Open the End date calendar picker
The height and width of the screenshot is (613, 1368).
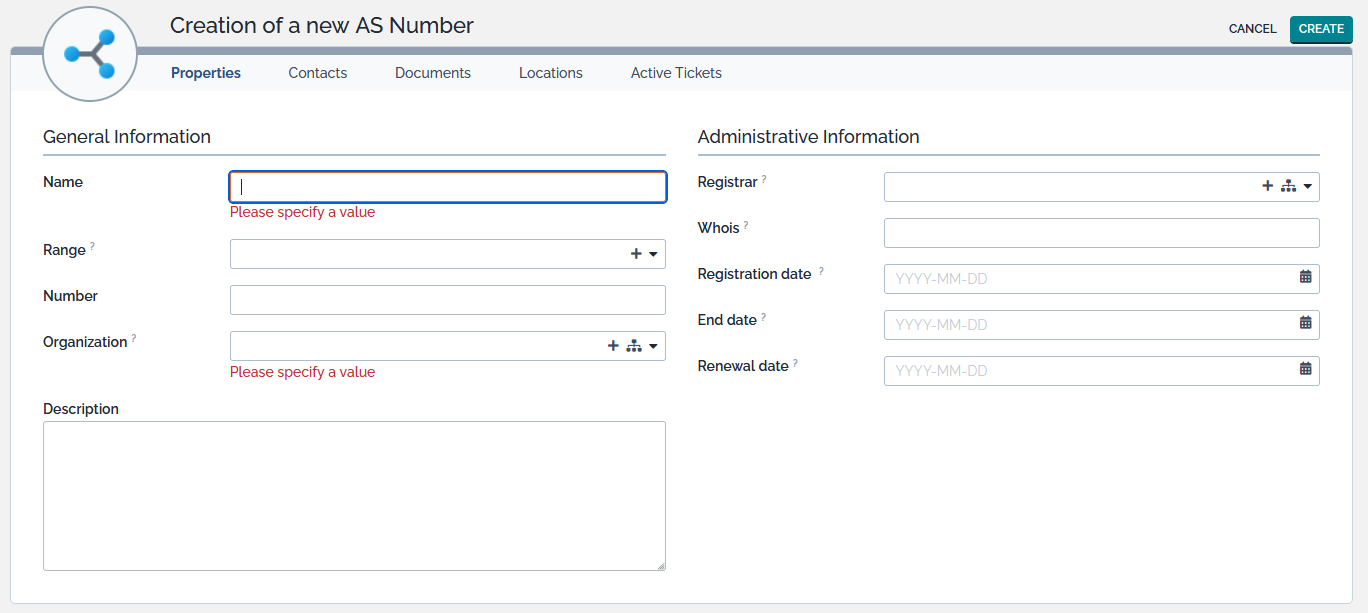[1305, 323]
